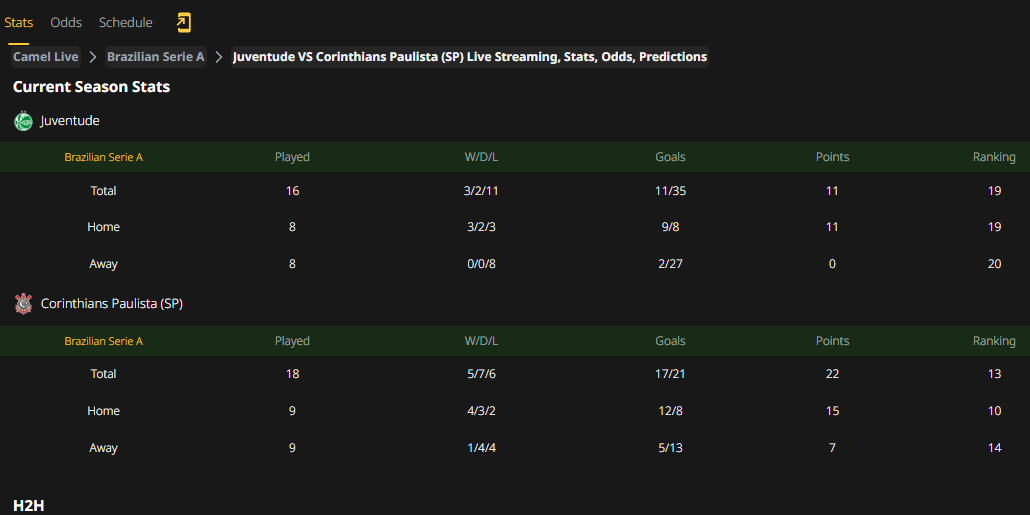Click Brazilian Serie A label in Corinthians table
The width and height of the screenshot is (1030, 515).
pyautogui.click(x=103, y=341)
